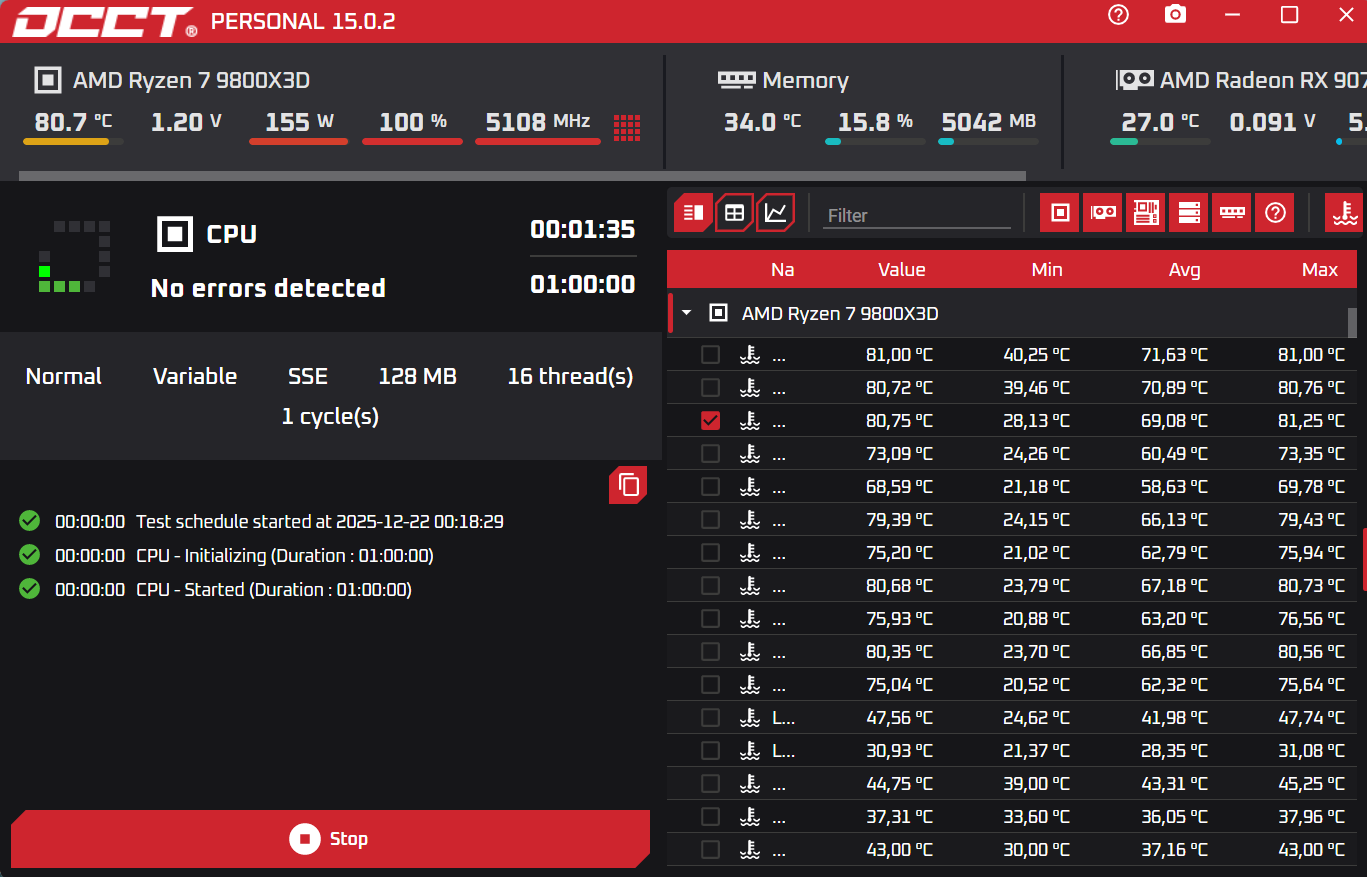Screen dimensions: 1367x877
Task: Switch sensors to graph view icon
Action: click(x=775, y=212)
